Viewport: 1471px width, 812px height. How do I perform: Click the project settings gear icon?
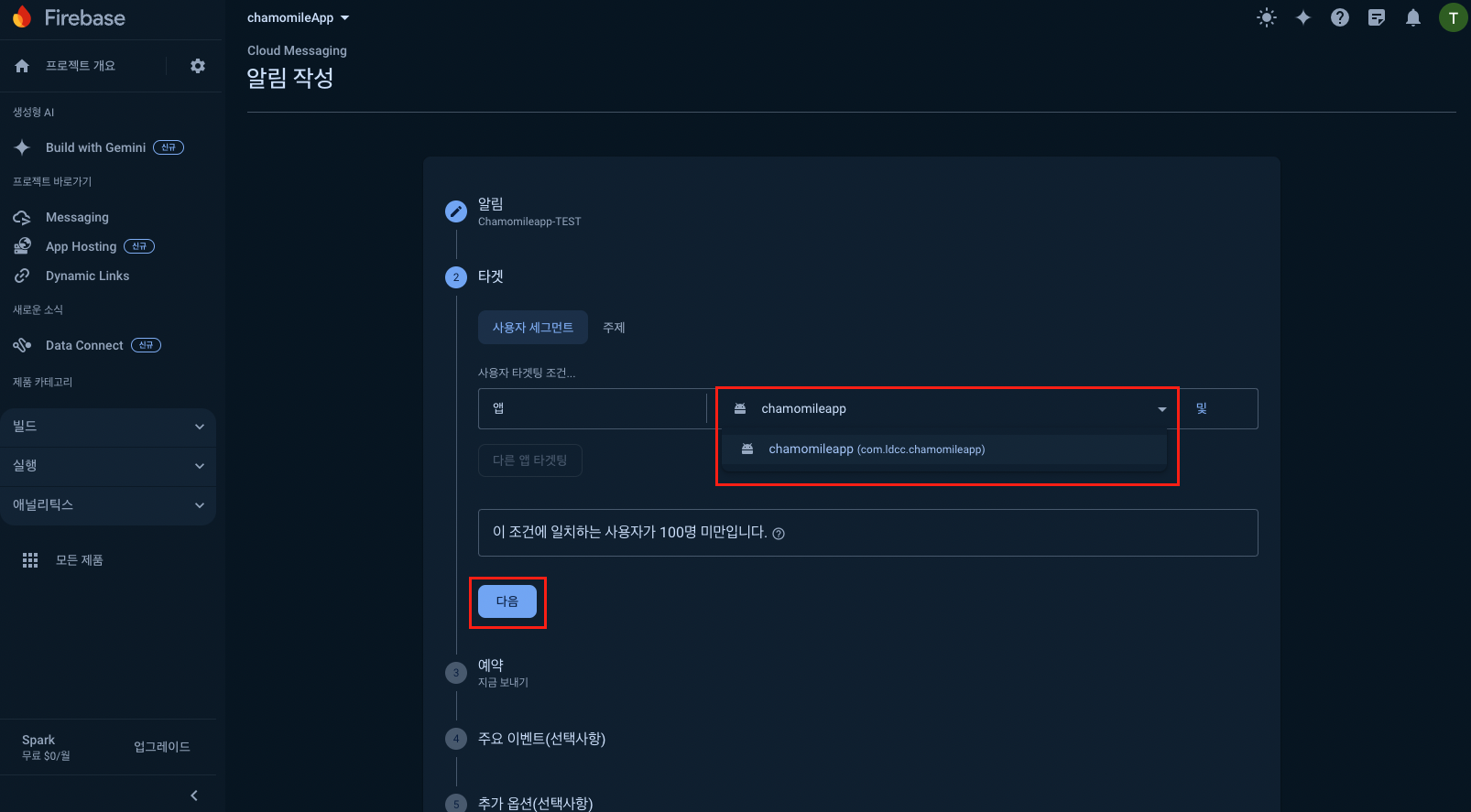pyautogui.click(x=198, y=66)
